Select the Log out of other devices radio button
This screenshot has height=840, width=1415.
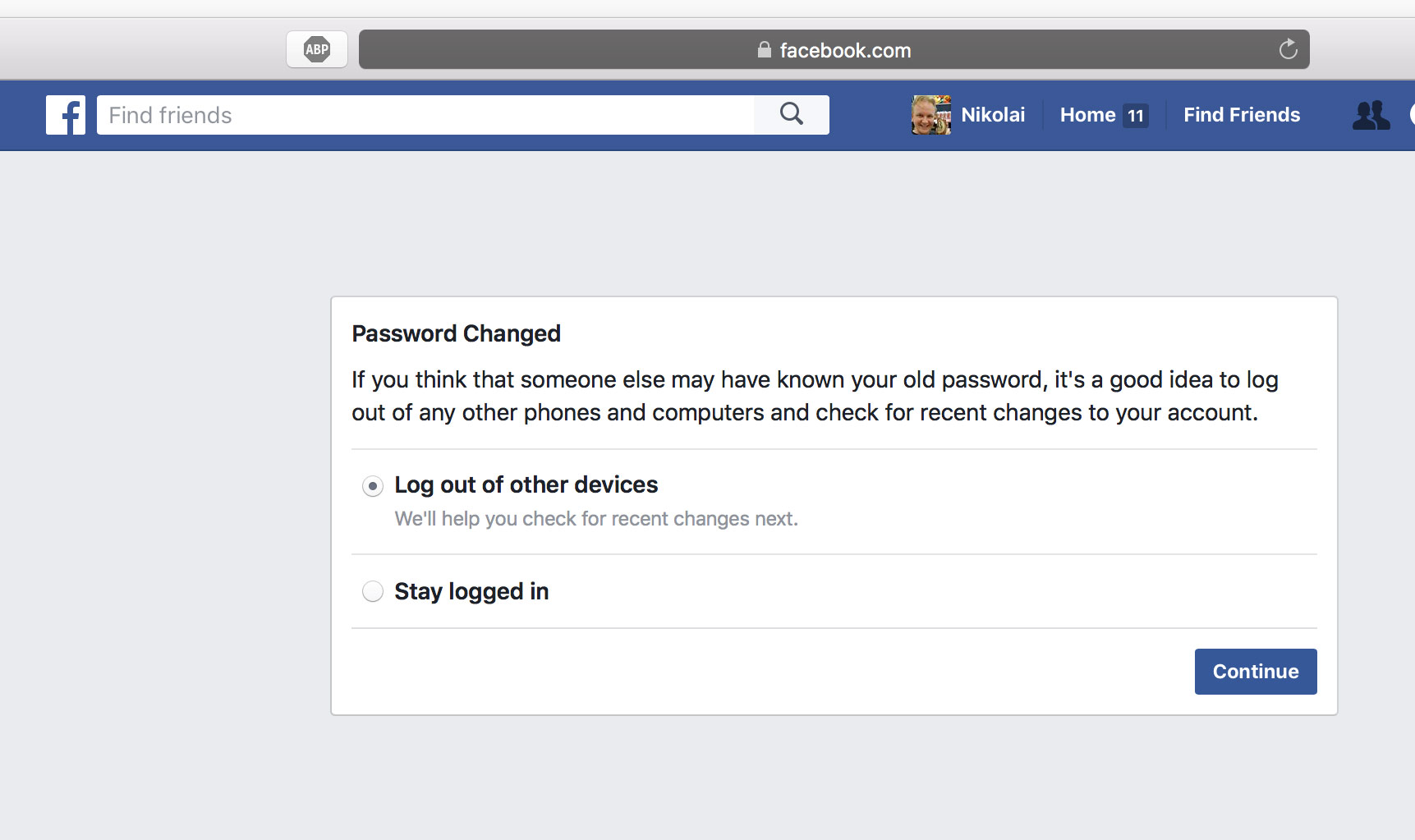click(372, 486)
